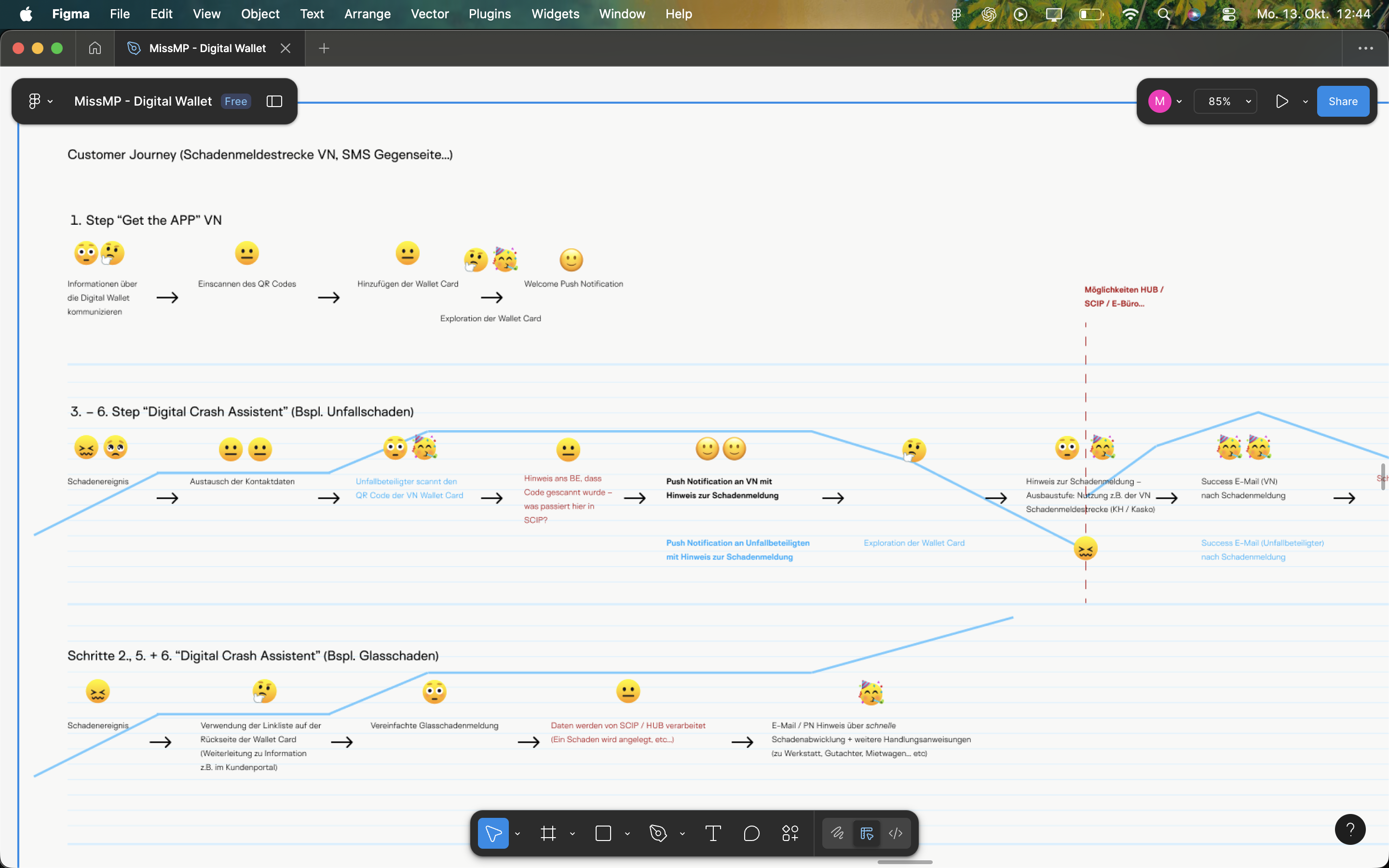The image size is (1389, 868).
Task: Select the Rectangle shape tool
Action: [603, 833]
